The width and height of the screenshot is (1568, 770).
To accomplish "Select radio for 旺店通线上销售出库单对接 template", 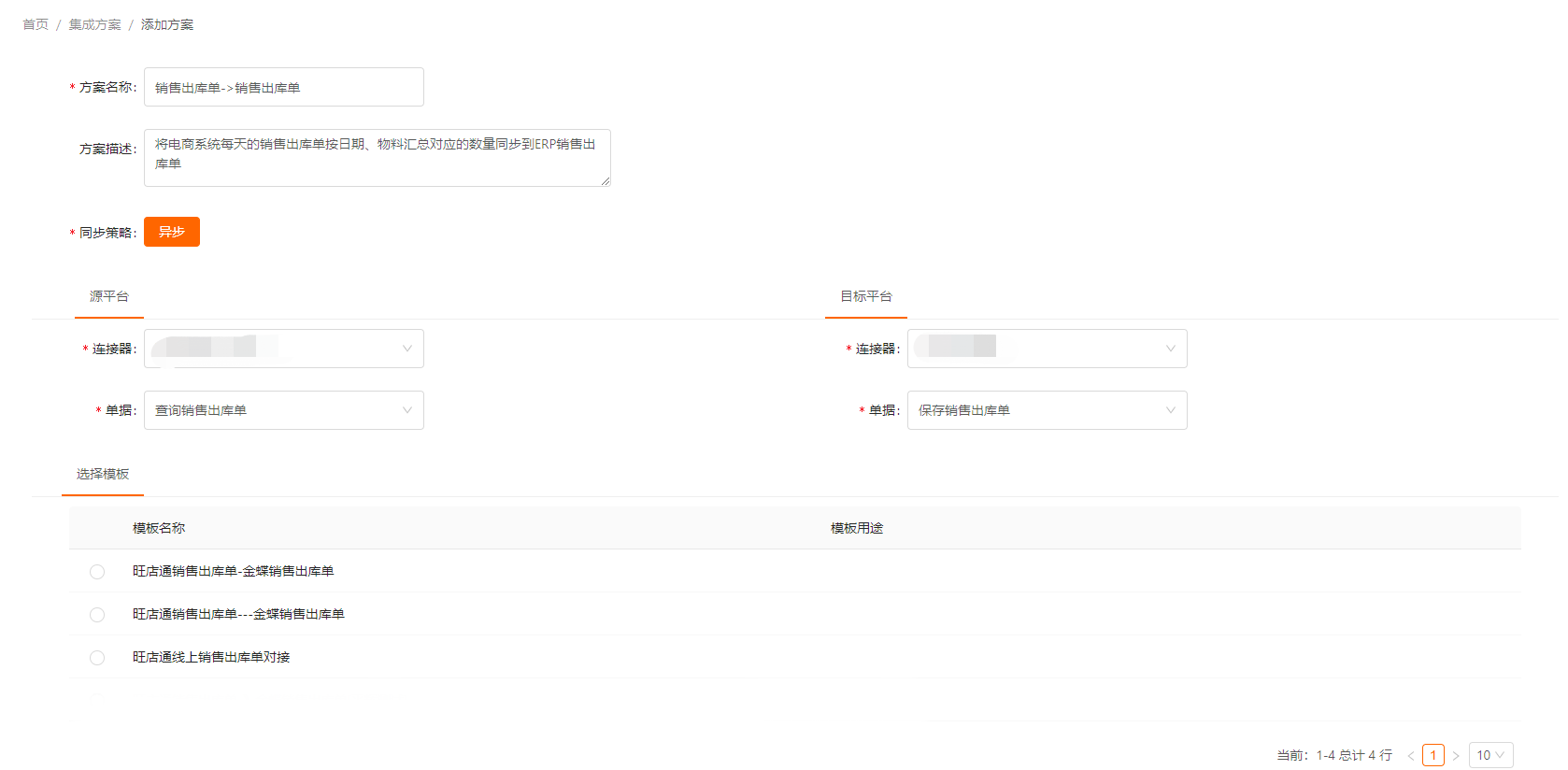I will (x=97, y=658).
